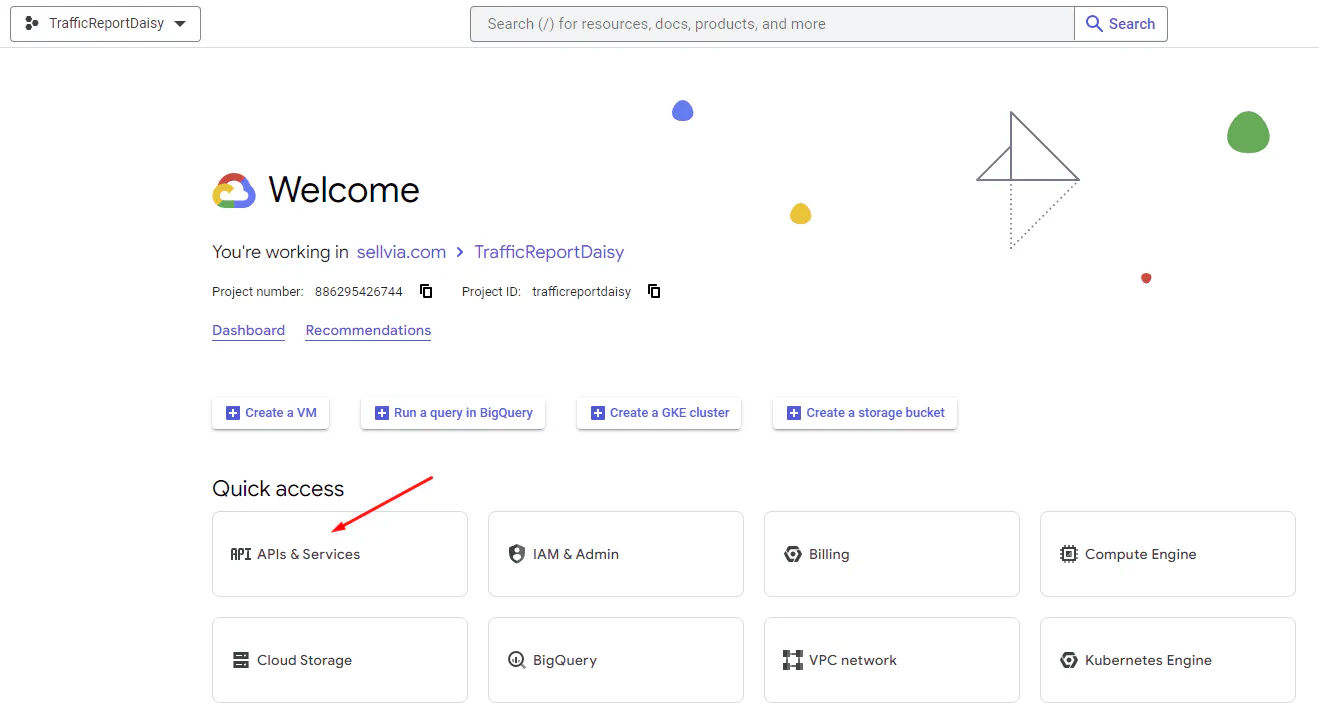Click the Kubernetes Engine icon
Screen dimensions: 1319x719
1069,660
